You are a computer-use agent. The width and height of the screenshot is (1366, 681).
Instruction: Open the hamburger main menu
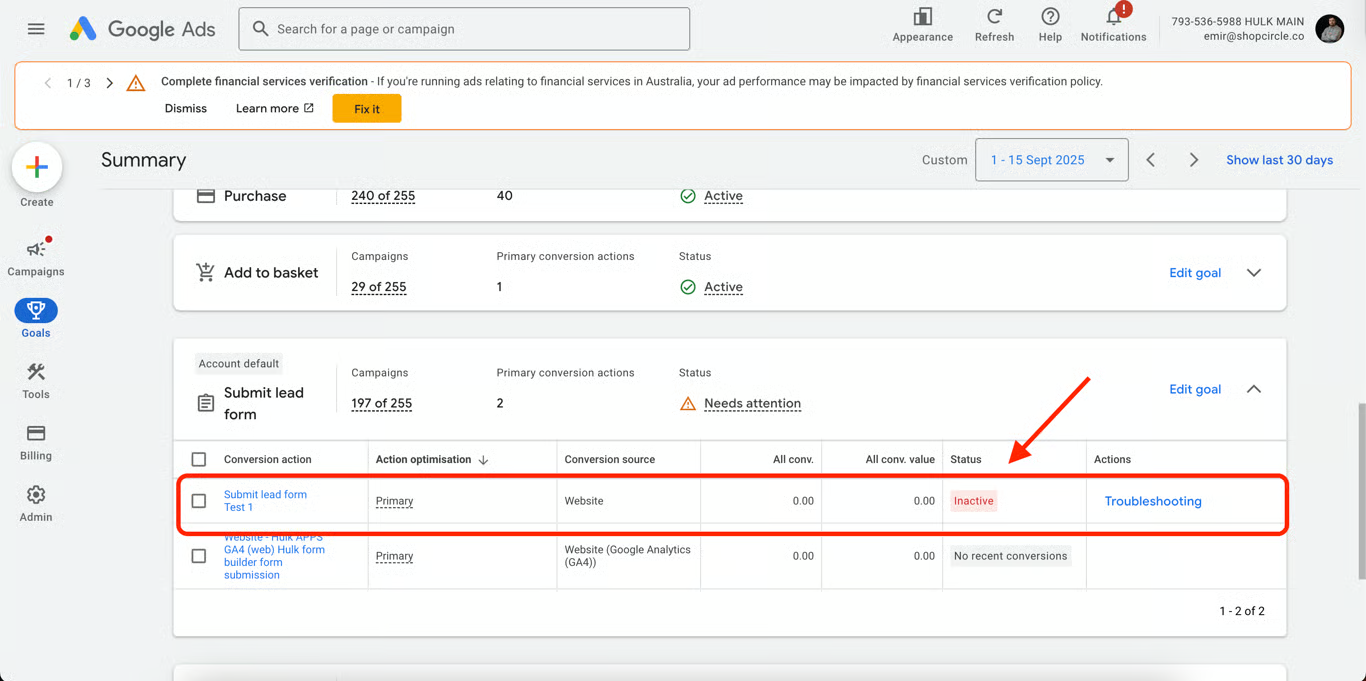click(x=36, y=29)
